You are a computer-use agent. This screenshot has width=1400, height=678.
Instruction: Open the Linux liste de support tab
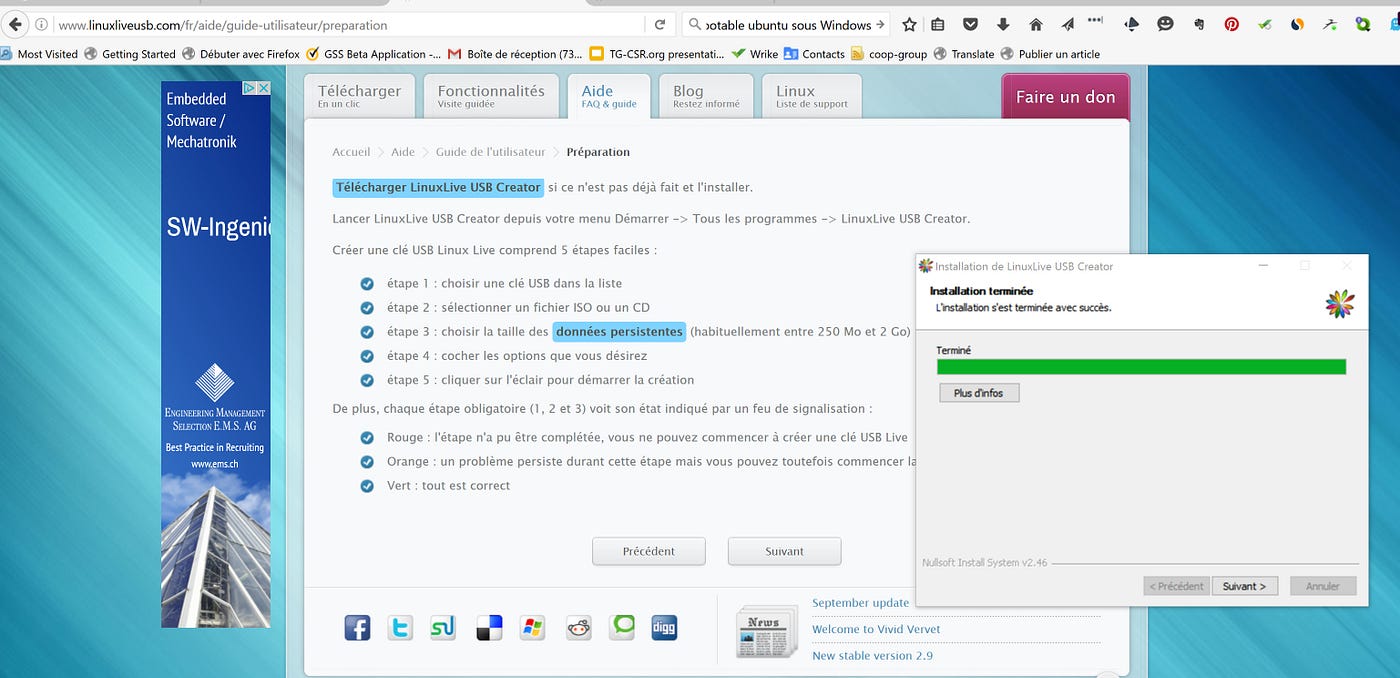coord(812,96)
